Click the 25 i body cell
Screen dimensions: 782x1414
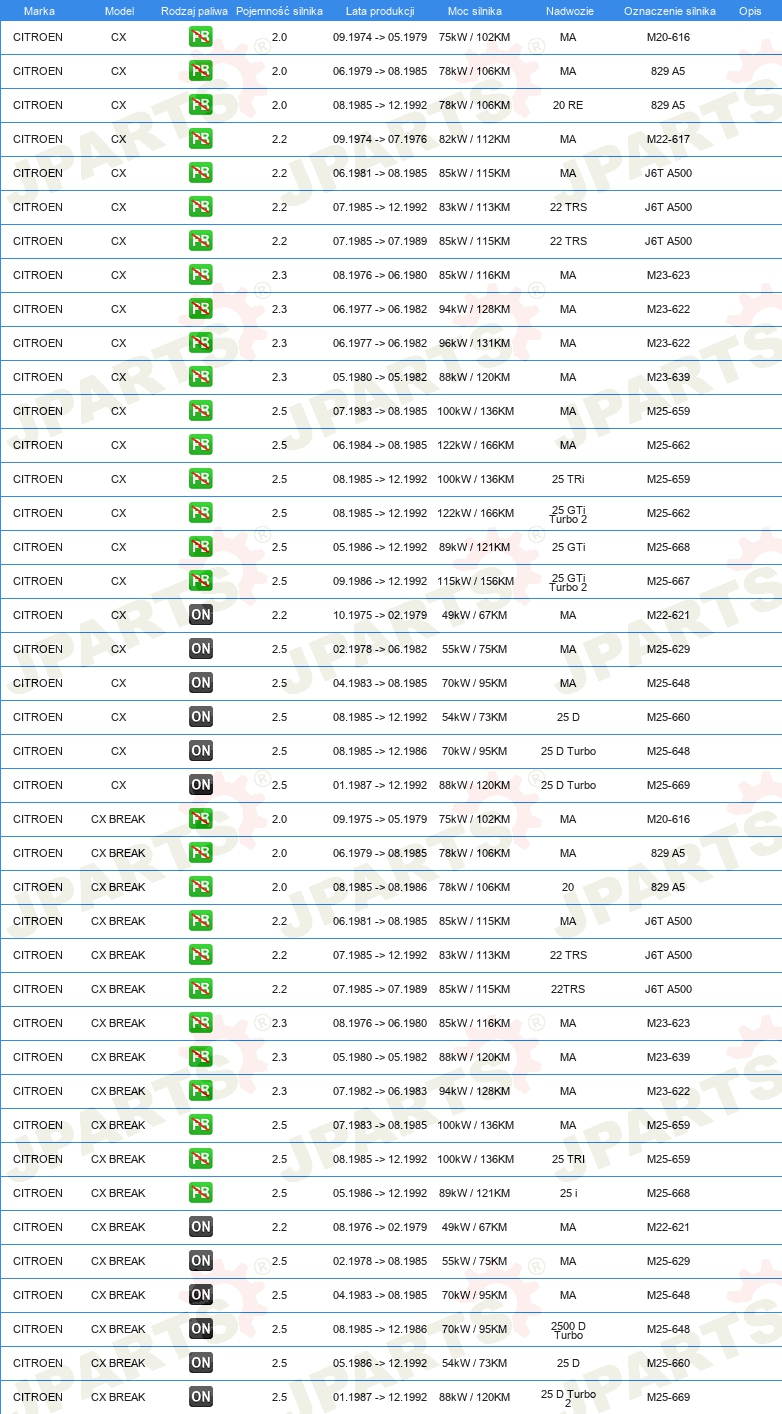point(568,1193)
